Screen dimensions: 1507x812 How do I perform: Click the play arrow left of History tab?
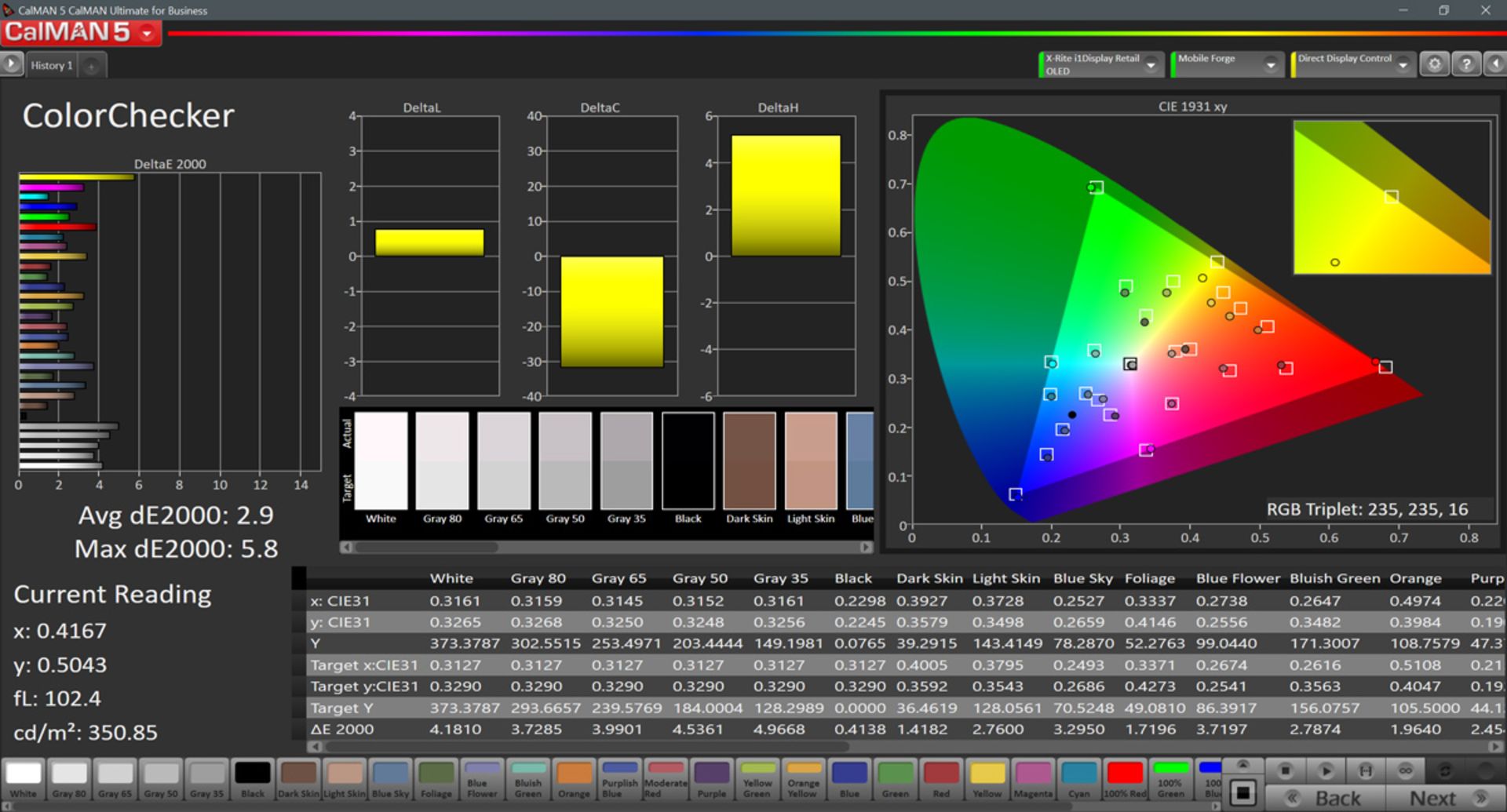[x=12, y=64]
